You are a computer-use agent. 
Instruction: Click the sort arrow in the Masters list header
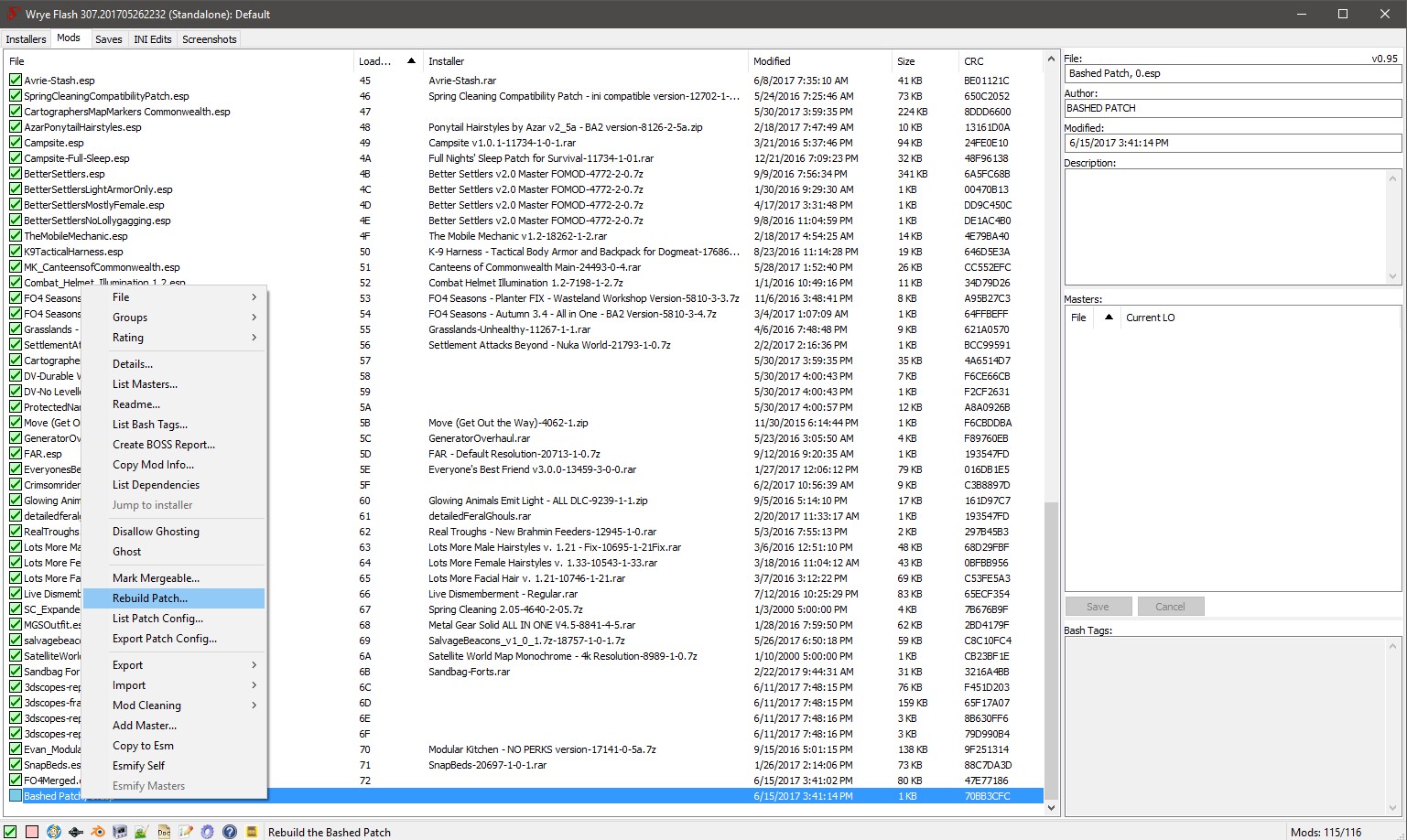[x=1109, y=318]
